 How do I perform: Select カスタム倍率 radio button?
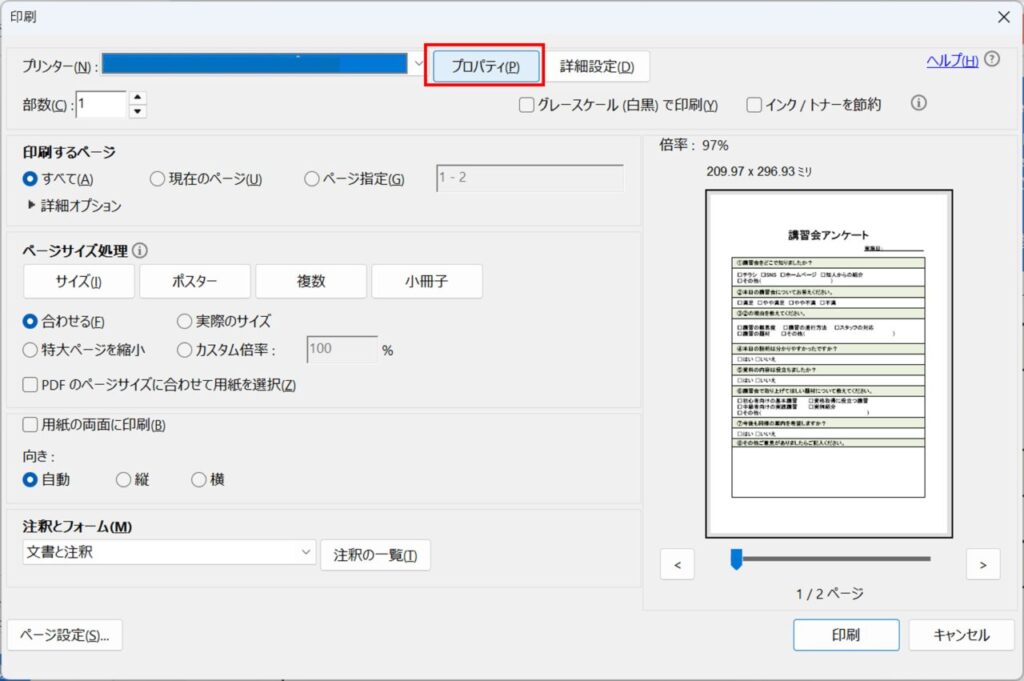(x=184, y=350)
